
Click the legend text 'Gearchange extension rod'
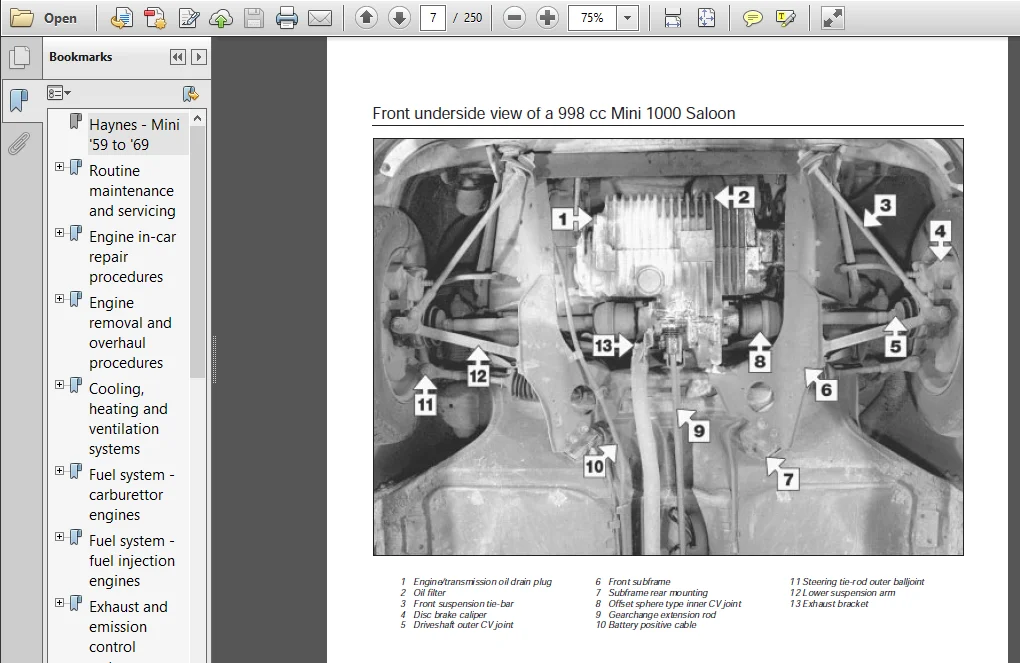662,614
